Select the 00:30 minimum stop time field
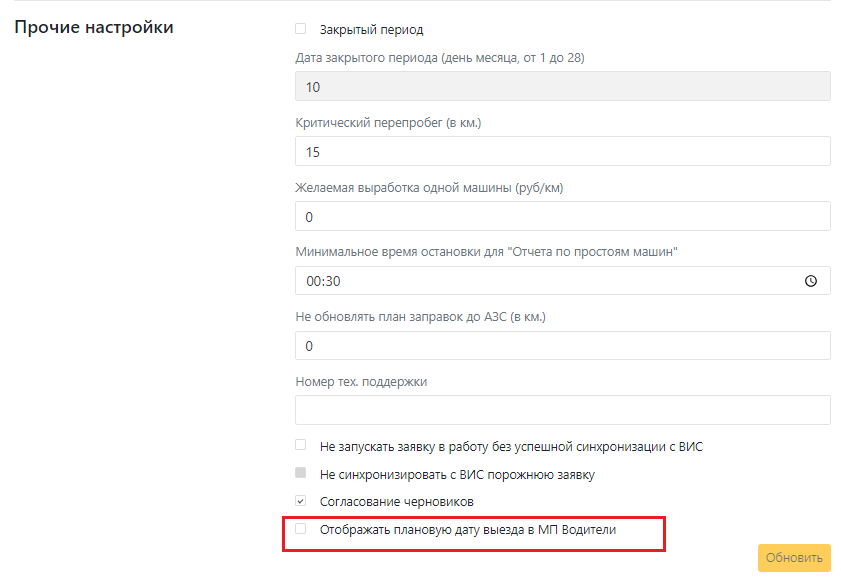This screenshot has width=841, height=586. click(563, 281)
